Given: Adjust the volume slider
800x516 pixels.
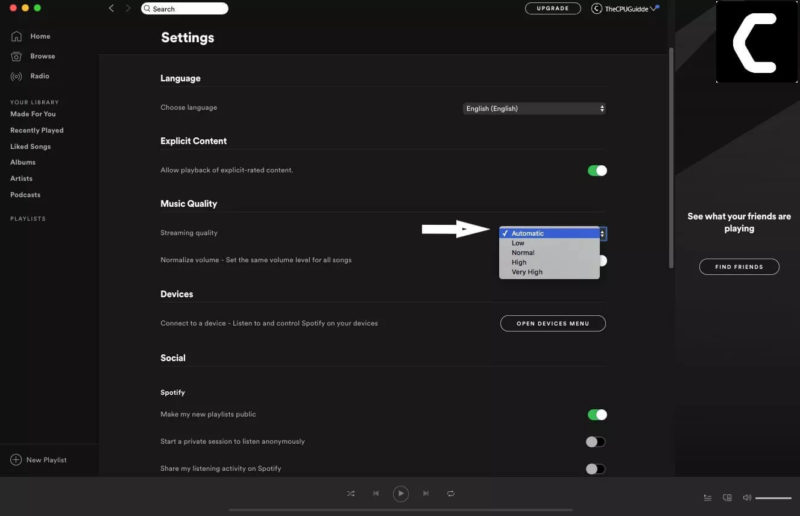Looking at the screenshot, I should click(773, 497).
